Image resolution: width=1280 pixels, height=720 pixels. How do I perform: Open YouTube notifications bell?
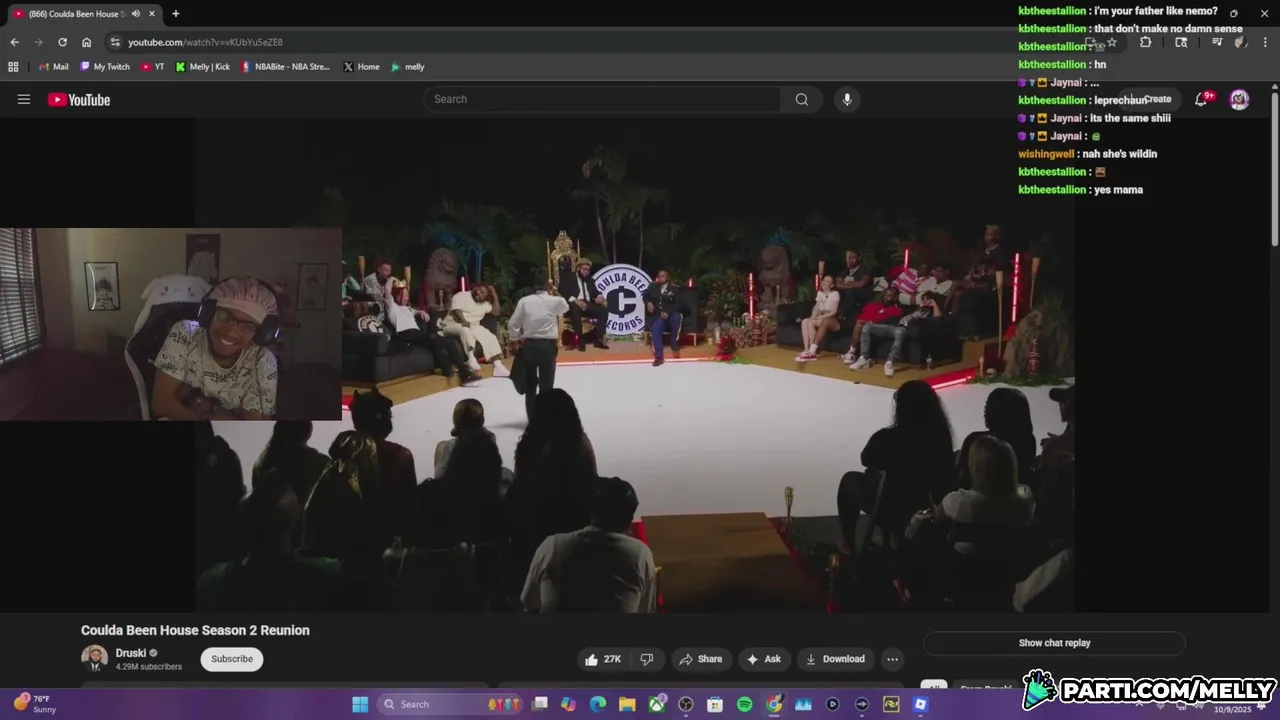point(1202,99)
